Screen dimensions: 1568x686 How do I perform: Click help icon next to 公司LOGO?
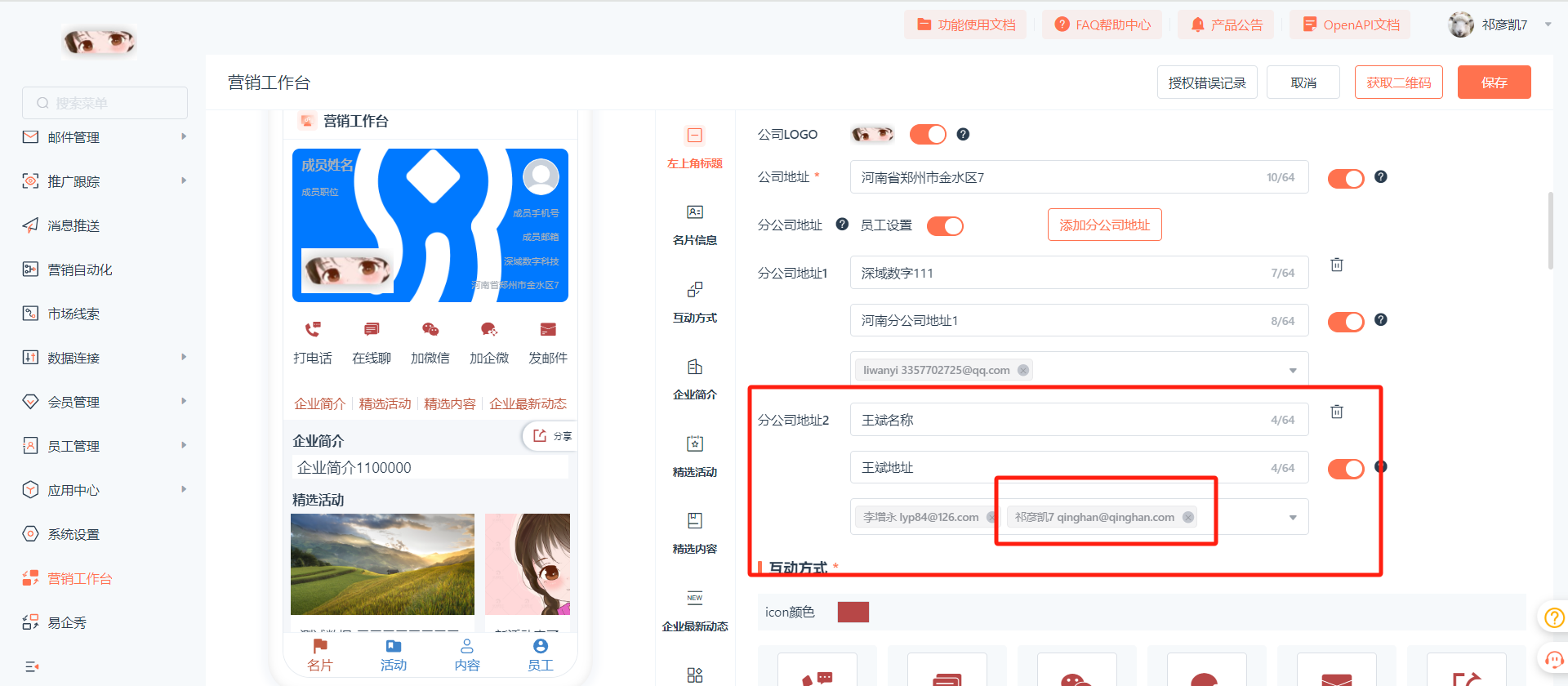pos(963,134)
